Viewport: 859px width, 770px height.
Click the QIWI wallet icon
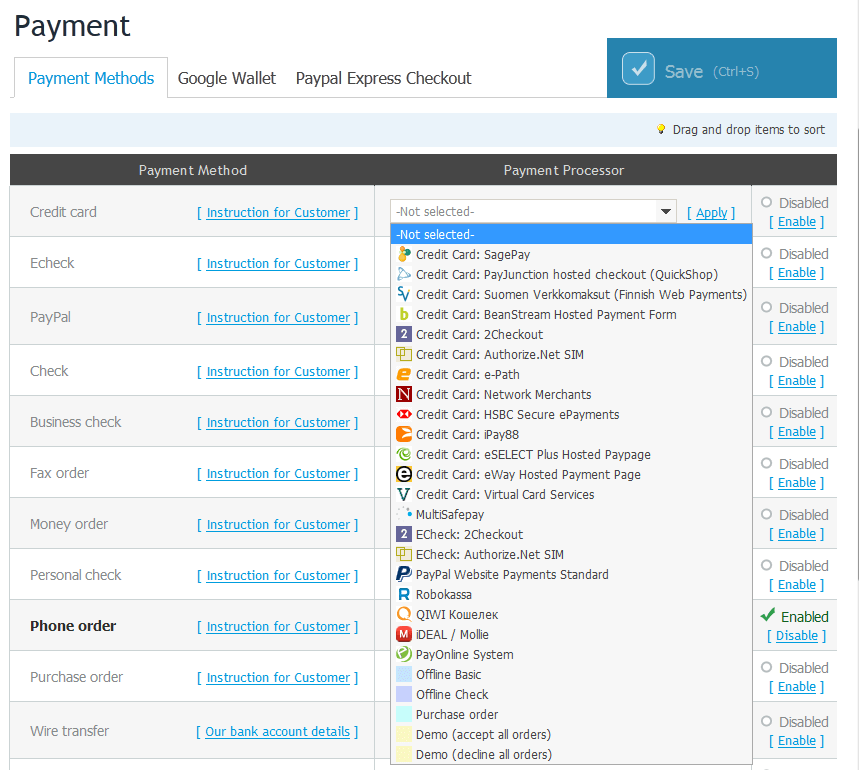click(404, 614)
